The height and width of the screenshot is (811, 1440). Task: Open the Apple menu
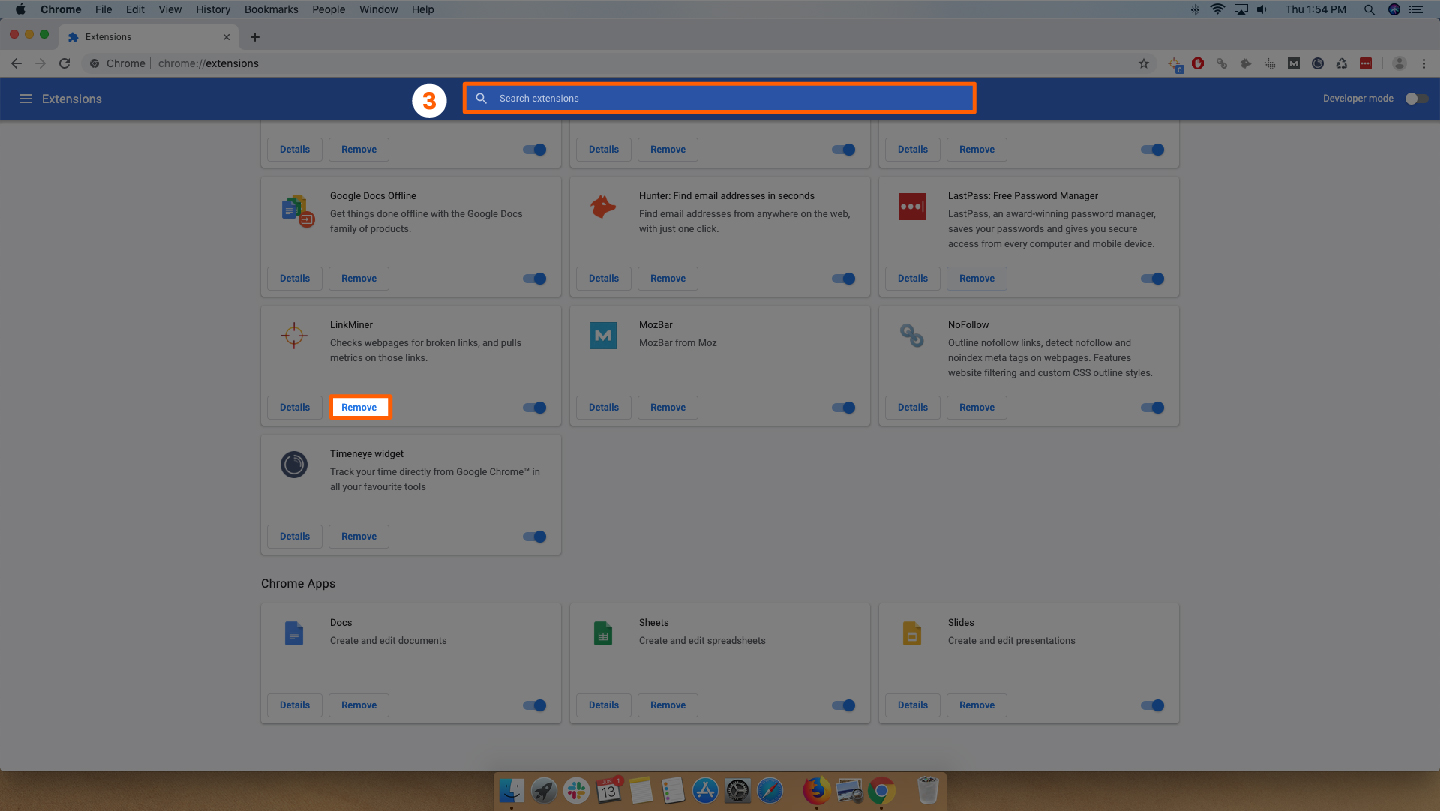pos(20,9)
